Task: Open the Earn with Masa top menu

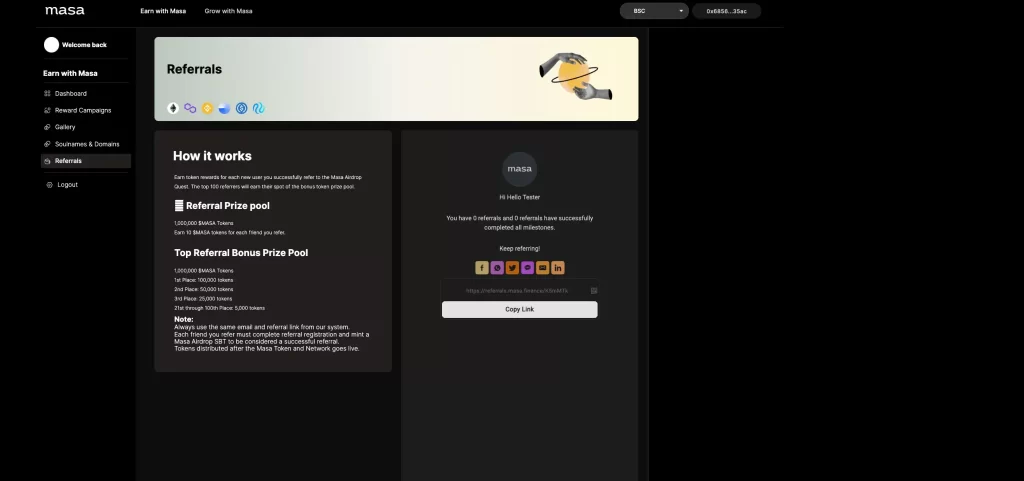Action: (x=163, y=11)
